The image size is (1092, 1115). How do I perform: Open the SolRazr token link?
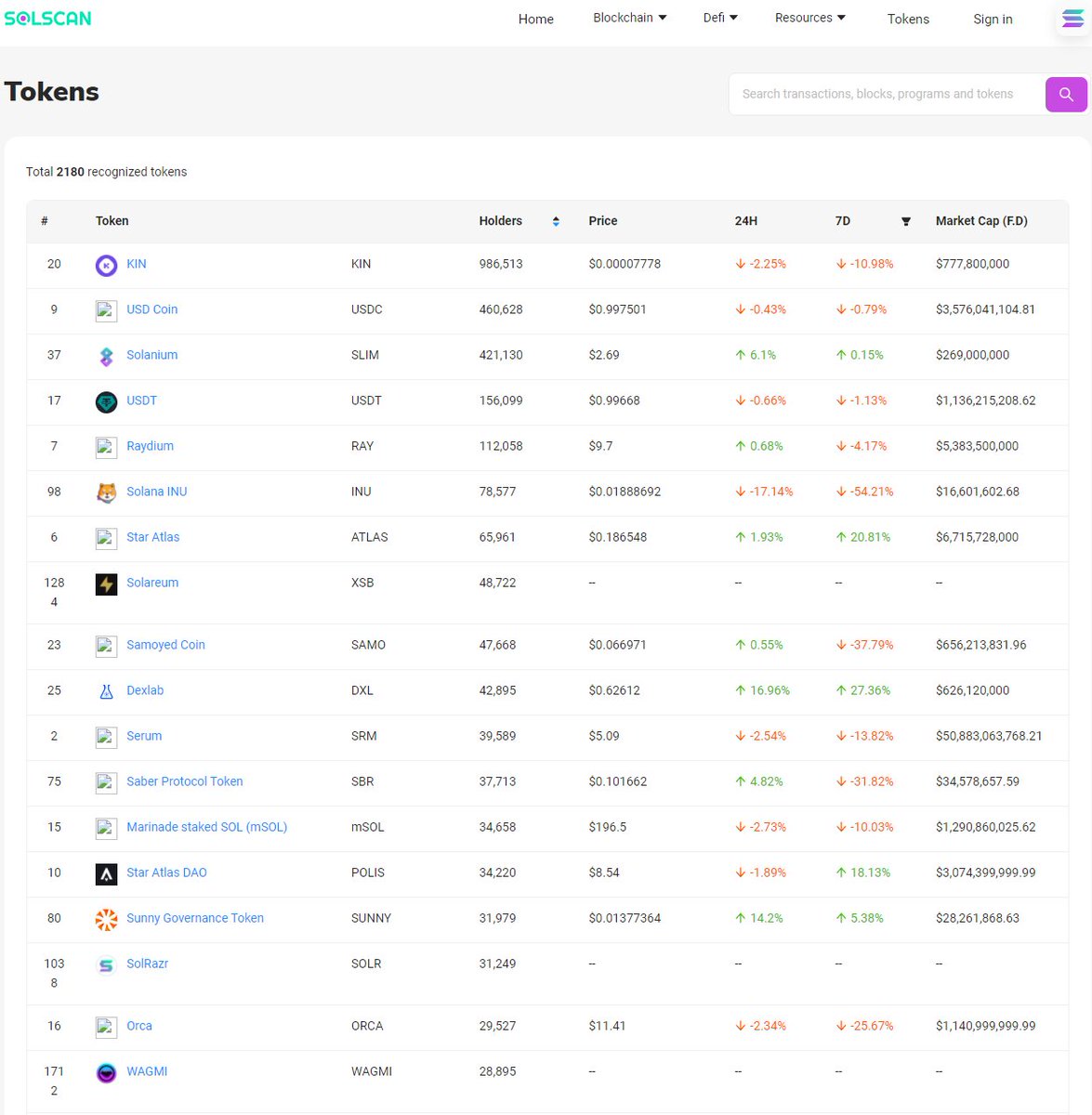click(147, 964)
